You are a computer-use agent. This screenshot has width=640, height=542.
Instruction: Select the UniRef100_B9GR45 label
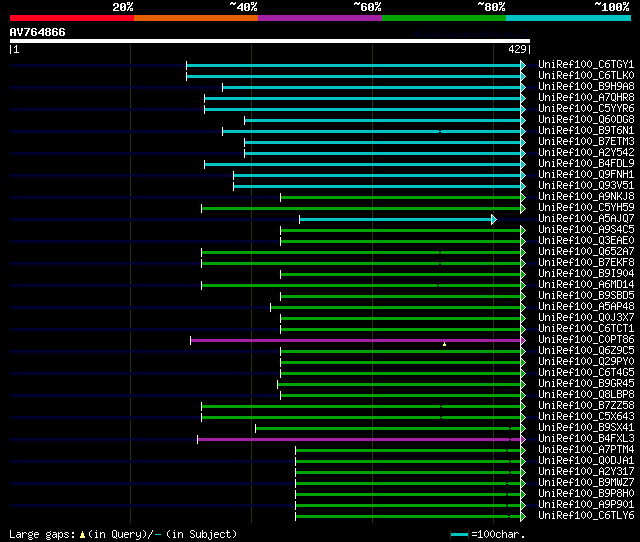[586, 384]
